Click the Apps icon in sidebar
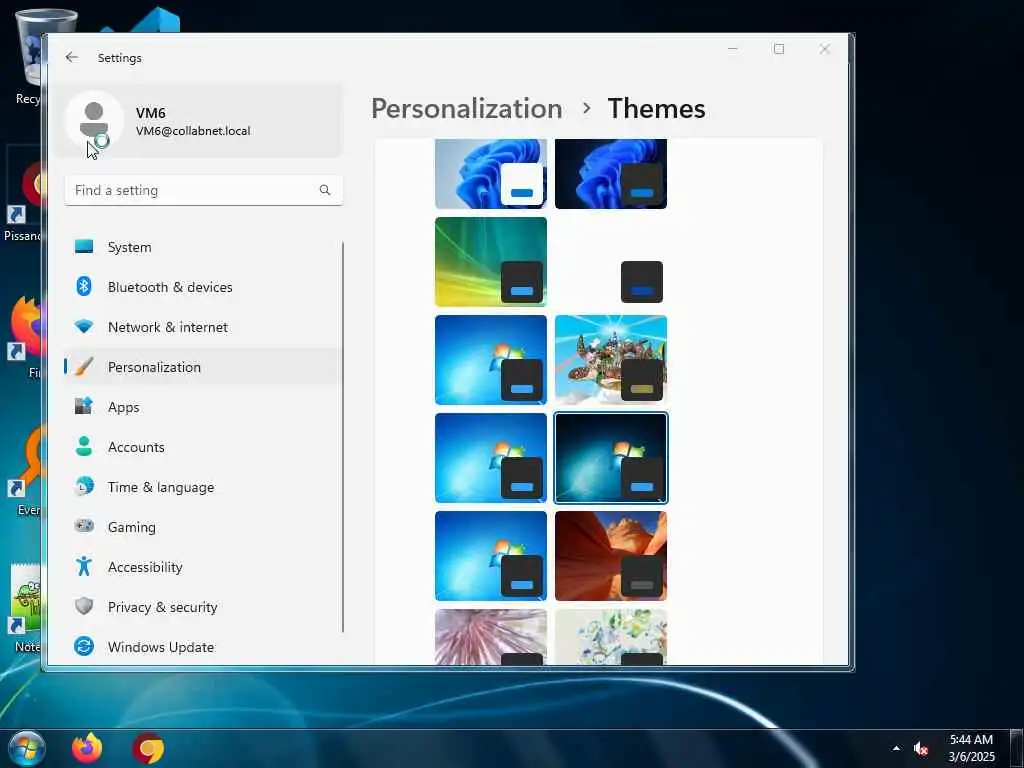This screenshot has width=1024, height=768. (x=84, y=406)
